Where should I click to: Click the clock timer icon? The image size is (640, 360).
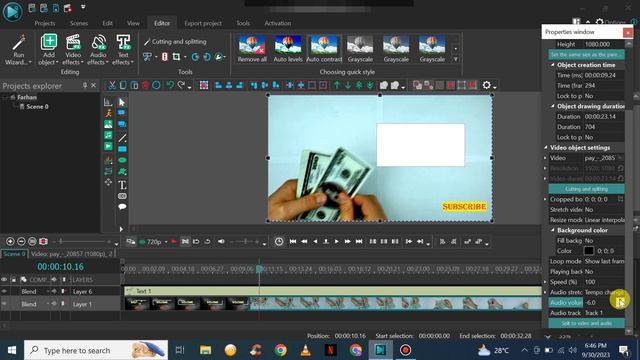(279, 242)
